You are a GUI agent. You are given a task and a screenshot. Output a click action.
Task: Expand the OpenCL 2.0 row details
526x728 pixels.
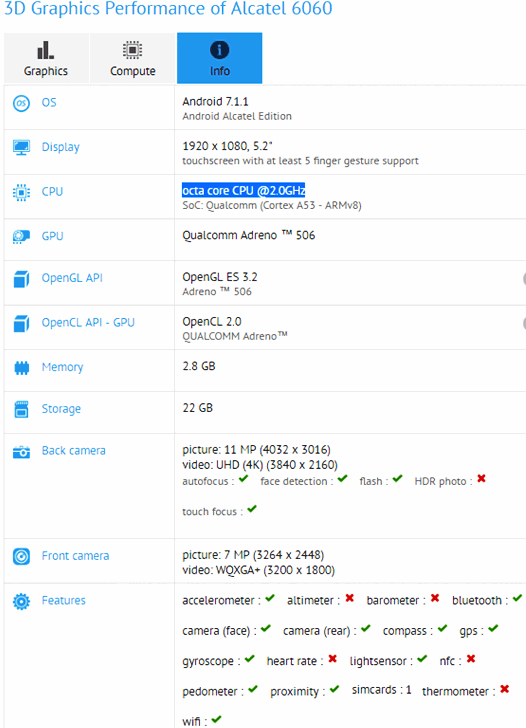coord(524,324)
